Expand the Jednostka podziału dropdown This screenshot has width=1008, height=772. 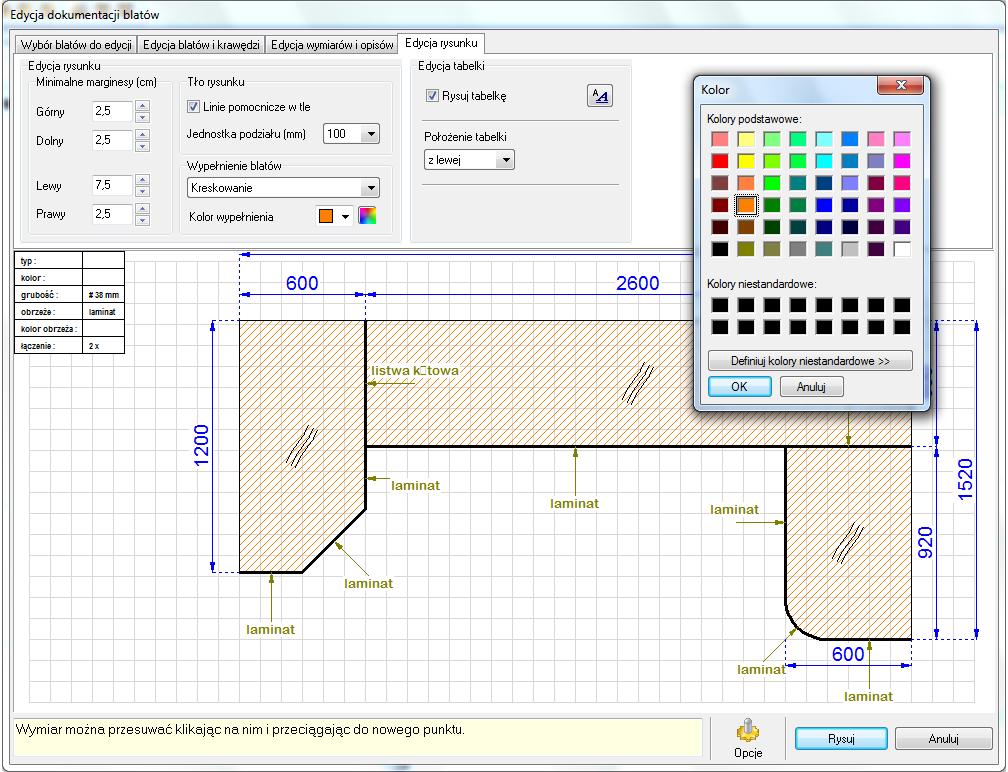click(371, 134)
